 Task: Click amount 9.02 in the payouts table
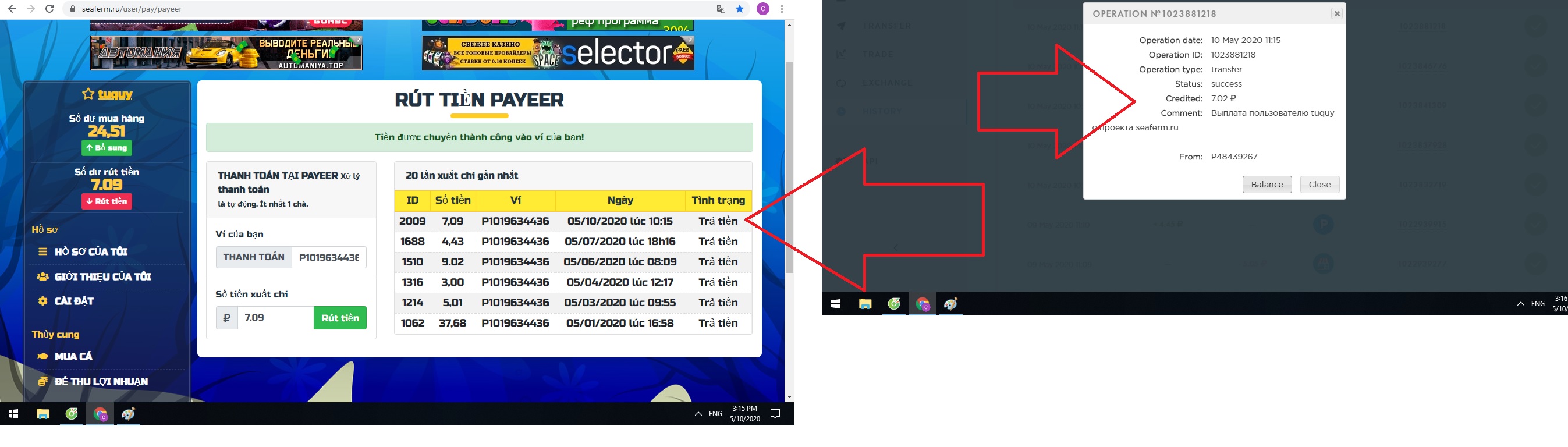[453, 262]
